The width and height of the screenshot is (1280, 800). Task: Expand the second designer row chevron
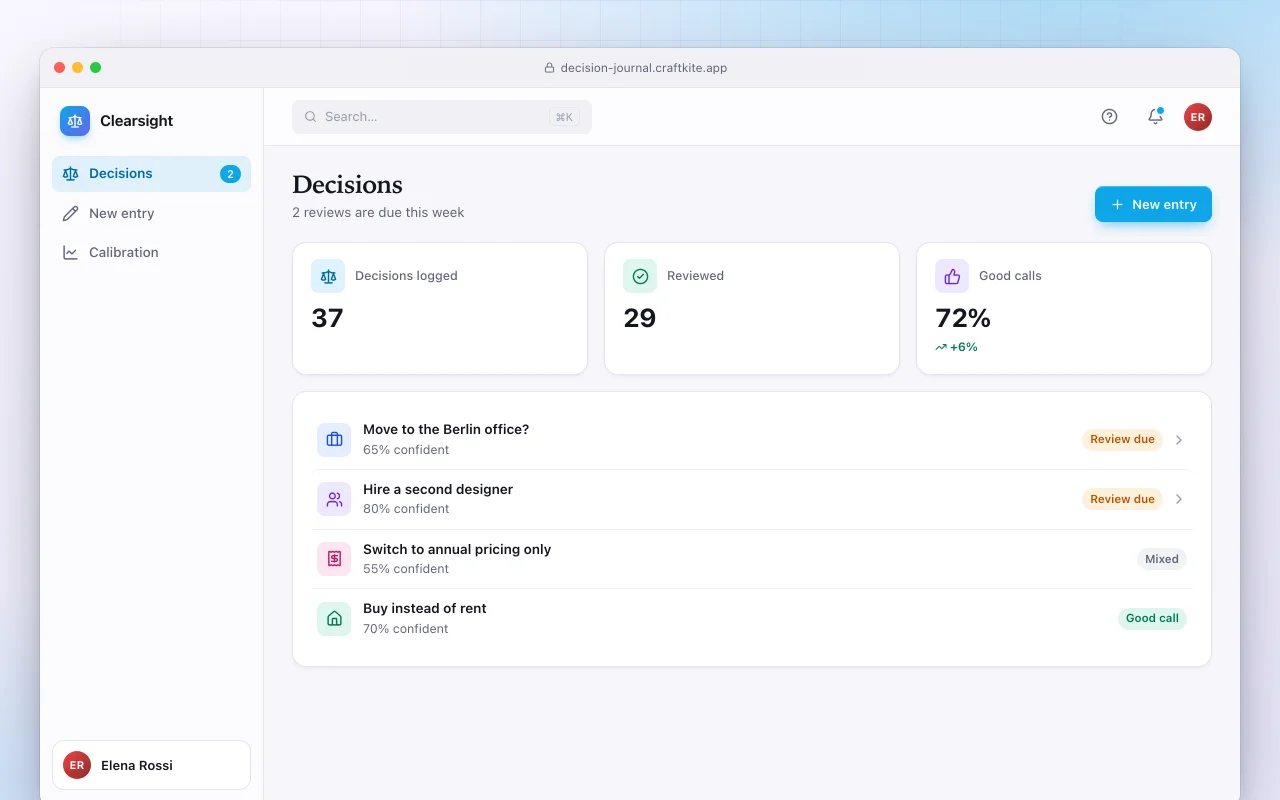tap(1179, 499)
